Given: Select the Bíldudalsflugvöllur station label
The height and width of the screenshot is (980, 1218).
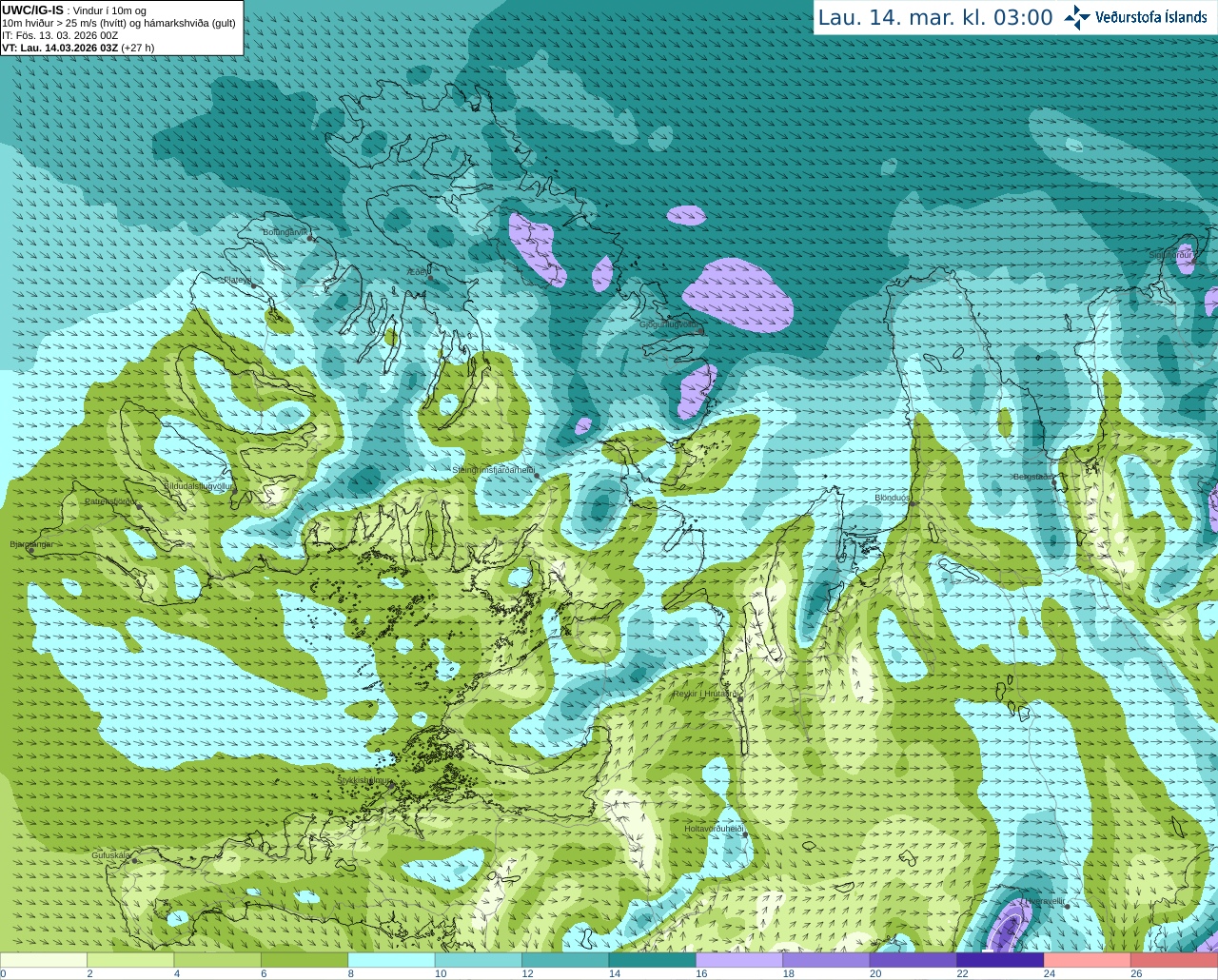Looking at the screenshot, I should pos(198,485).
